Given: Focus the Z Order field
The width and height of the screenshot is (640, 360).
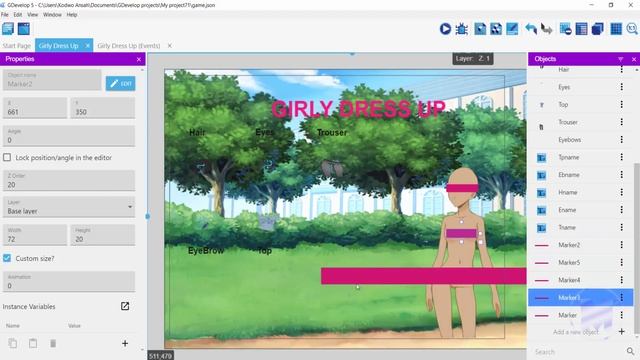Looking at the screenshot, I should [x=69, y=180].
